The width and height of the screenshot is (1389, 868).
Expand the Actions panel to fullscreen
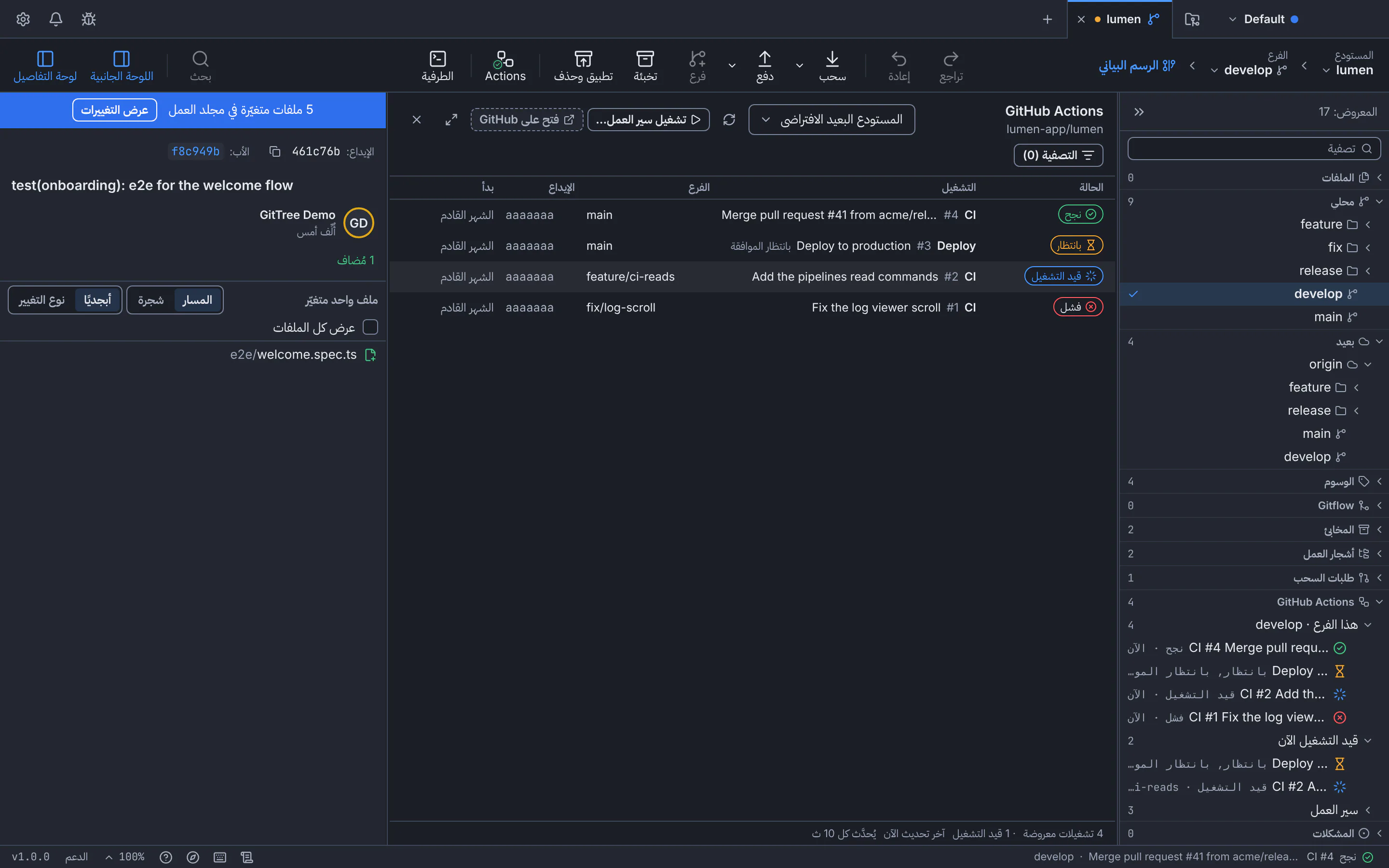pos(452,120)
